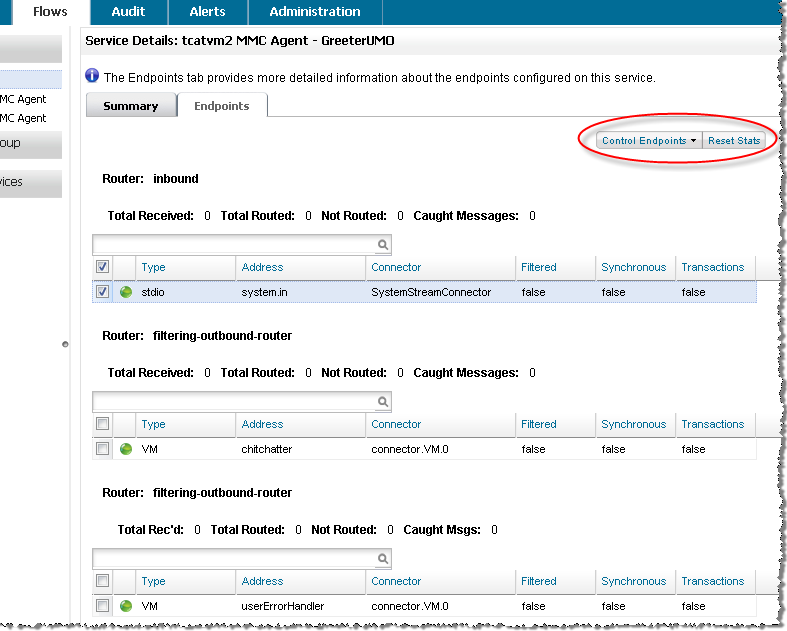Sort inbound table by Connector column
Viewport: 787px width, 631px height.
396,267
